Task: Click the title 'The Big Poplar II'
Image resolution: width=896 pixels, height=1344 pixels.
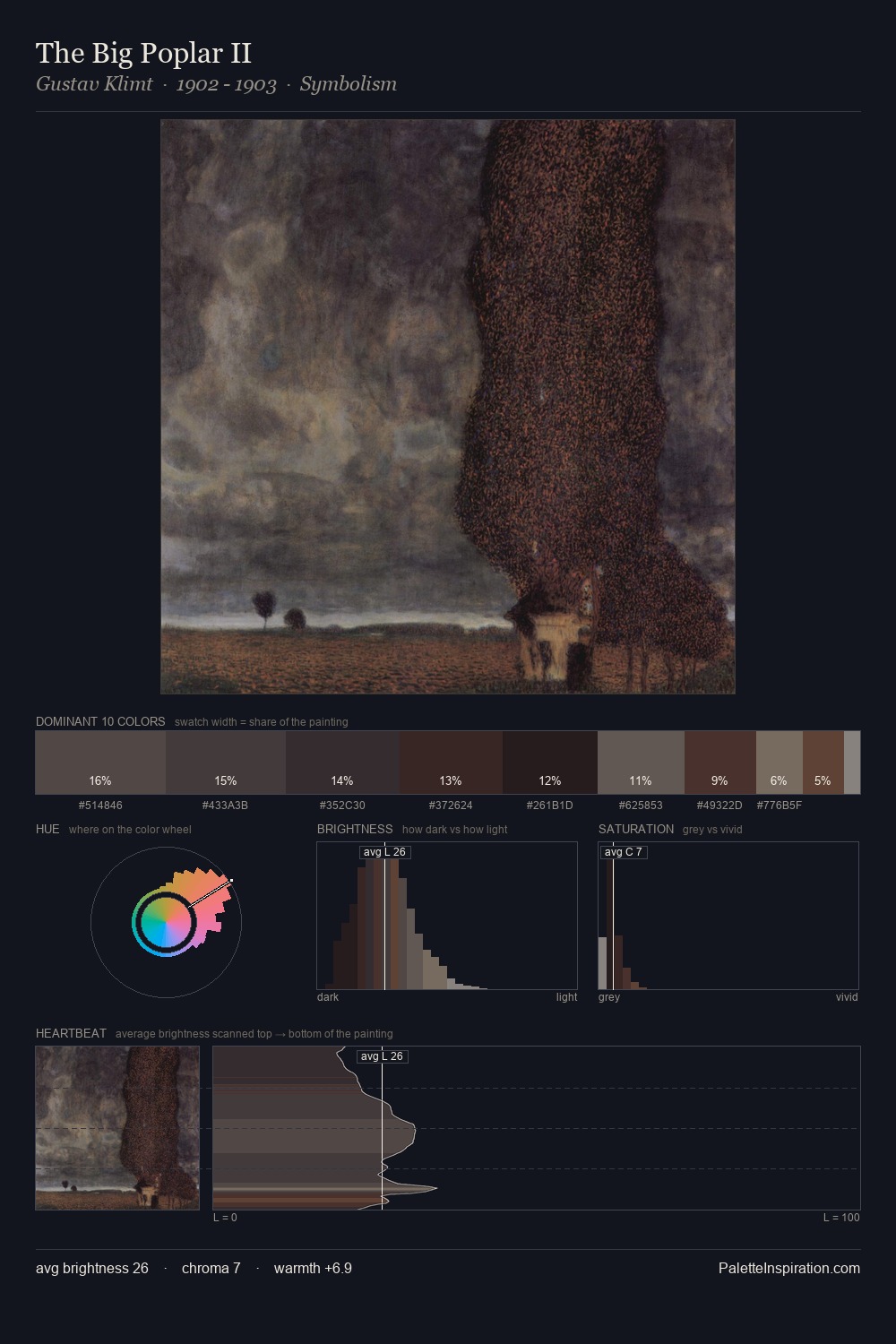Action: click(143, 53)
